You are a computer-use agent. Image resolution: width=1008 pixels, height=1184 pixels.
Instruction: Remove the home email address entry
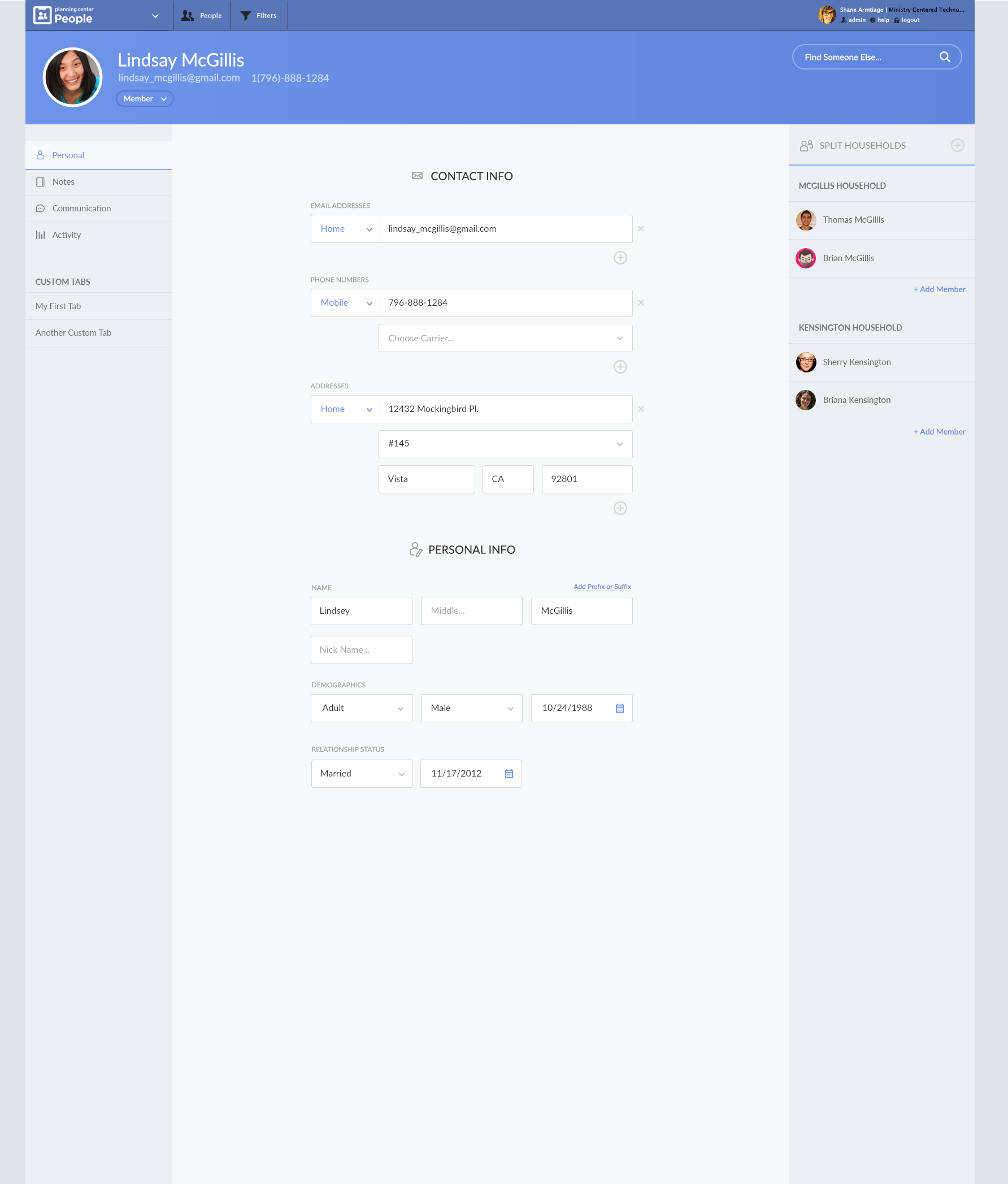[641, 228]
